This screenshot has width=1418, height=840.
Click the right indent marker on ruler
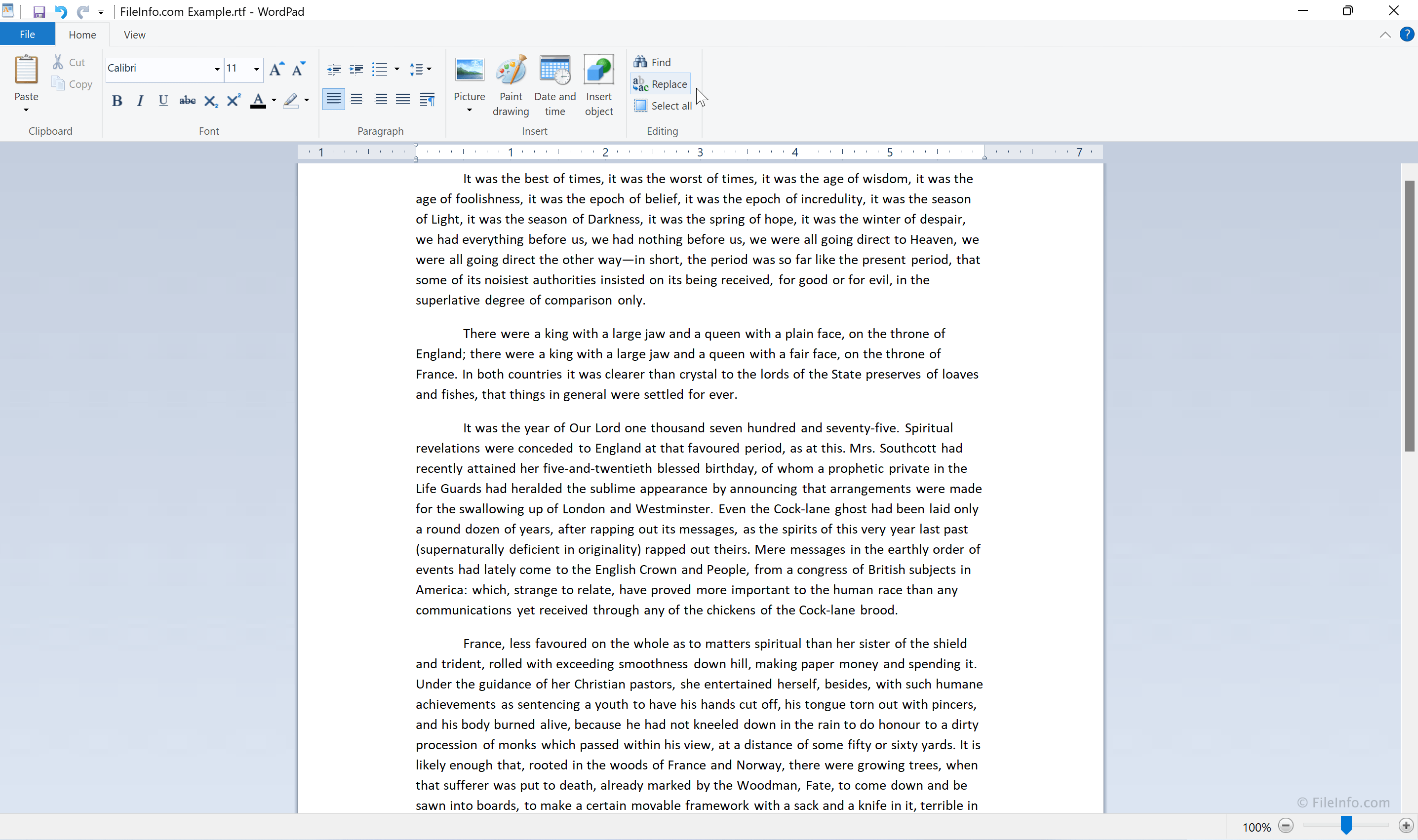tap(985, 156)
